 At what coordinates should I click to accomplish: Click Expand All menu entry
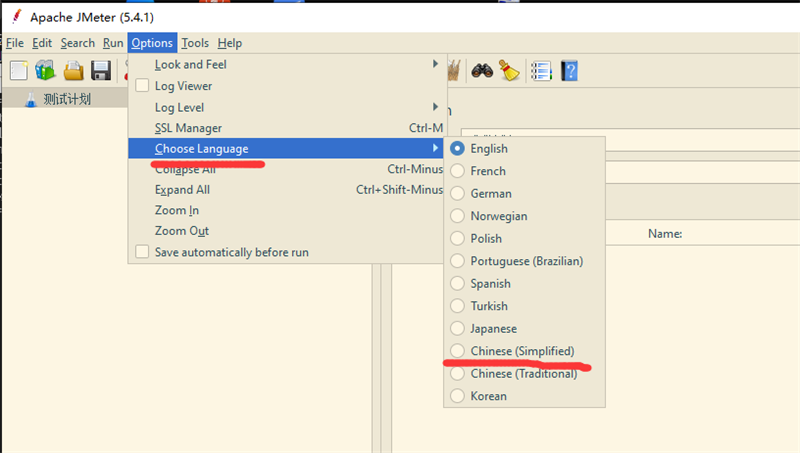[x=286, y=189]
